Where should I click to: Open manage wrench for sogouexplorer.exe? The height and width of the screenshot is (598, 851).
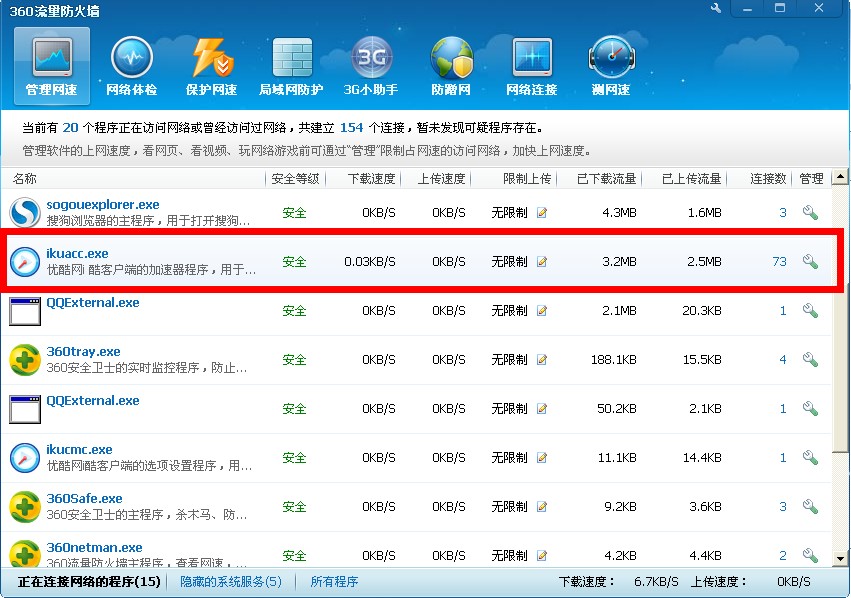(810, 213)
